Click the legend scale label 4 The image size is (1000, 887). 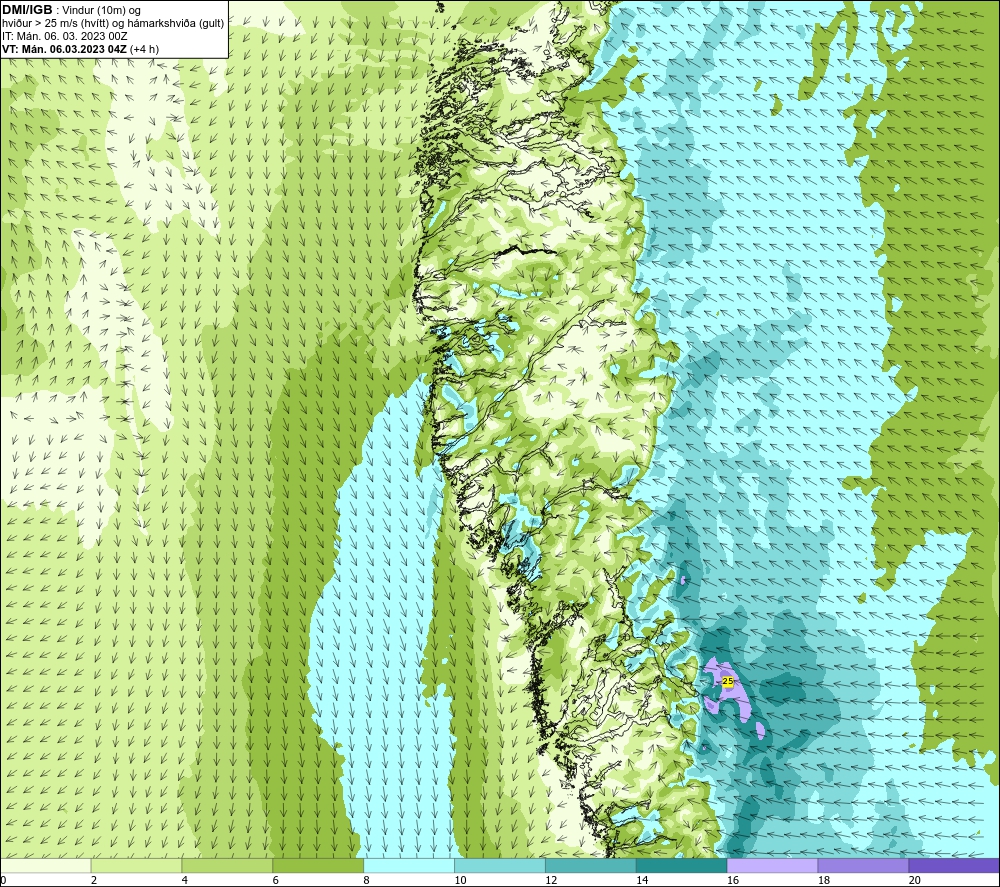pos(185,881)
